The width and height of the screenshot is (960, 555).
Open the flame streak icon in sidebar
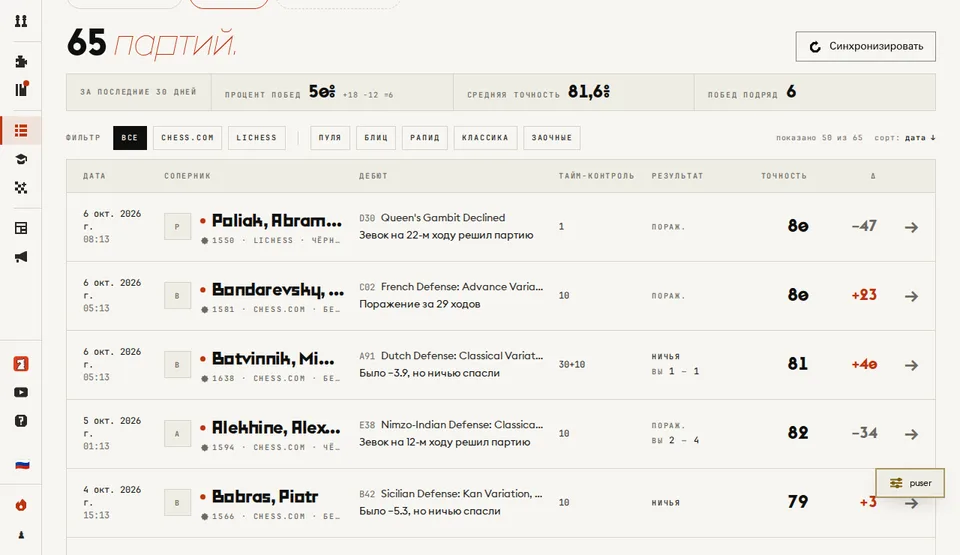21,505
